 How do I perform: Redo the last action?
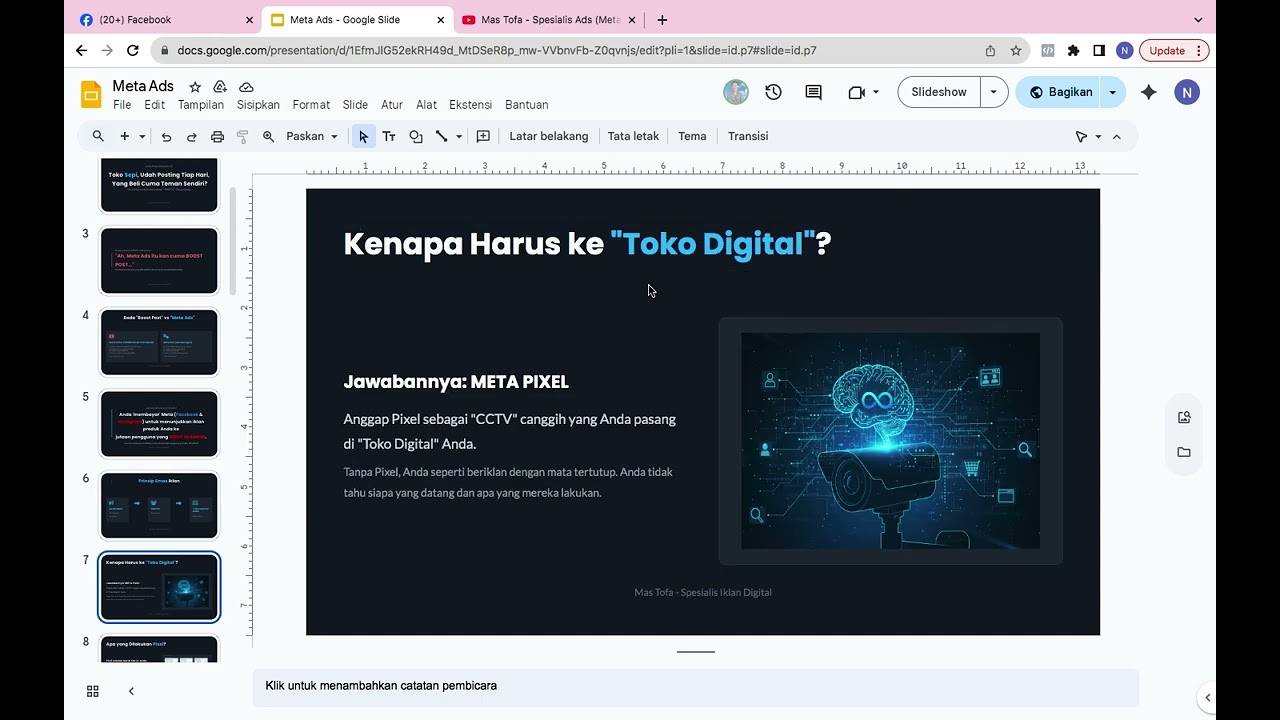tap(191, 136)
